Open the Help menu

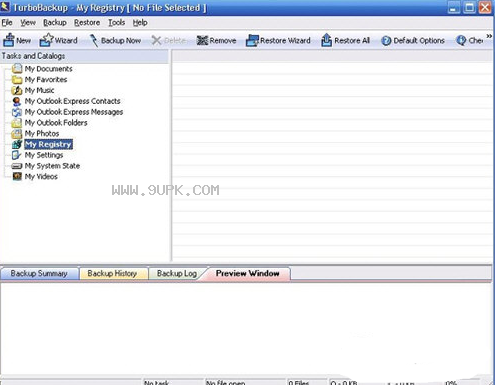[x=140, y=23]
